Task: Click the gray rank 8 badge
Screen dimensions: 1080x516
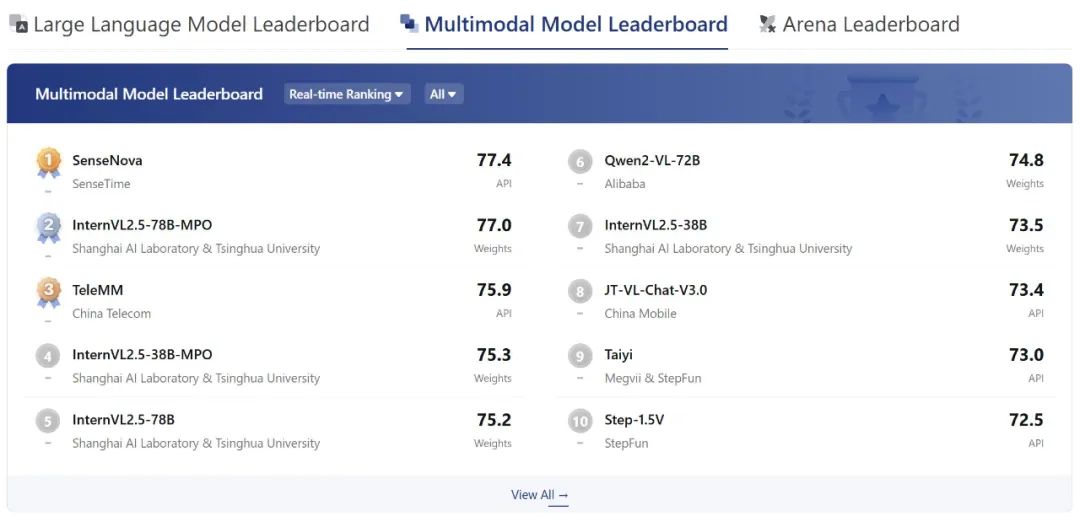Action: [x=580, y=291]
